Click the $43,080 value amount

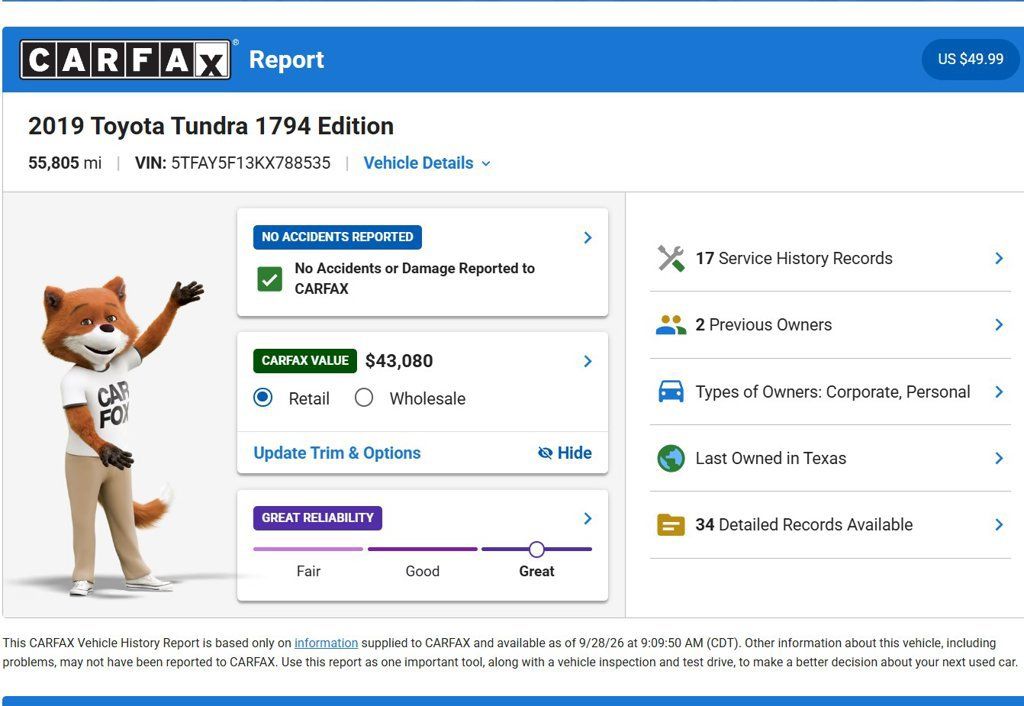pos(399,361)
